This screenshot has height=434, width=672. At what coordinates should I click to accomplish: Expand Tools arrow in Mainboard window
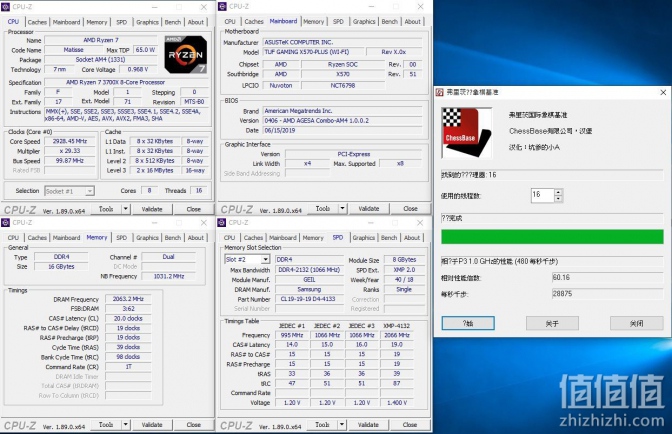coord(342,209)
